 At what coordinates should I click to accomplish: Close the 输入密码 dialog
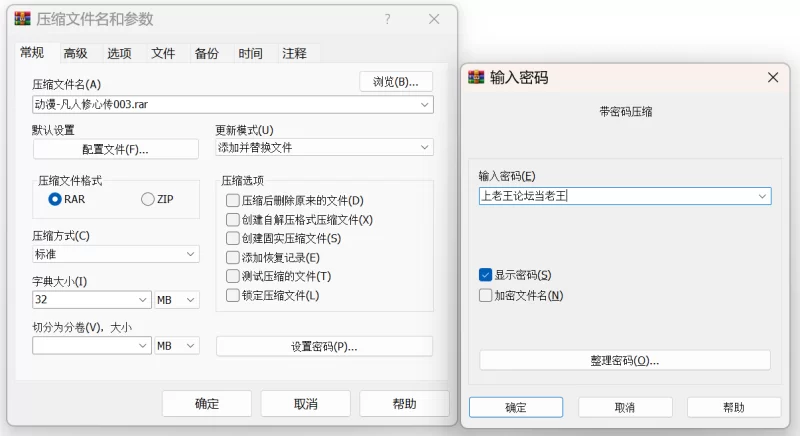(772, 77)
